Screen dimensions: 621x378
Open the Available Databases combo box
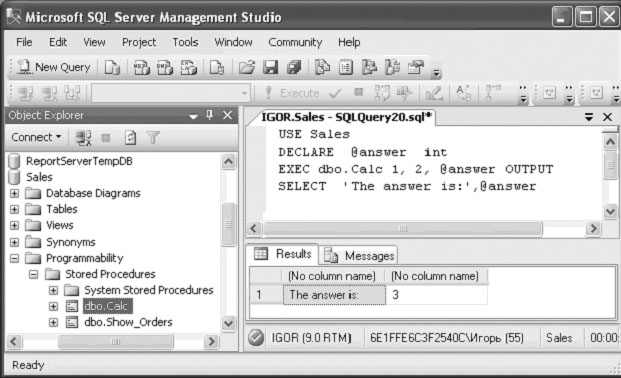pos(171,94)
